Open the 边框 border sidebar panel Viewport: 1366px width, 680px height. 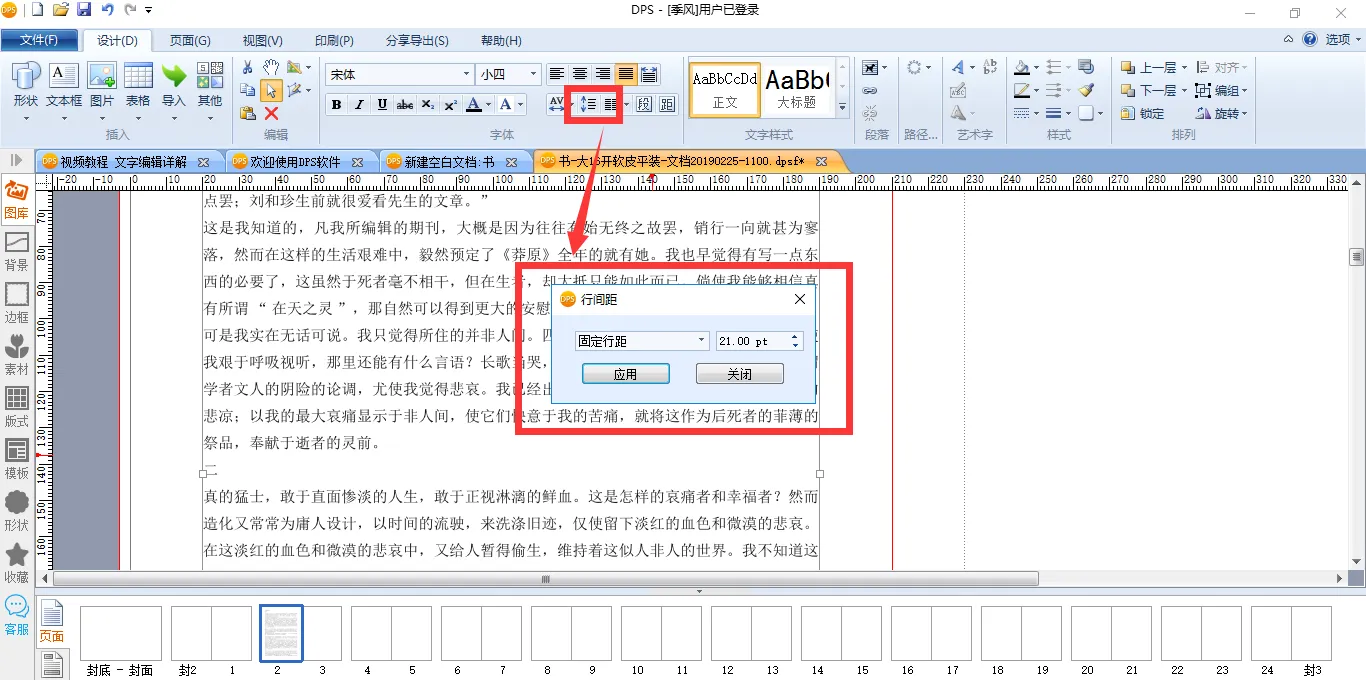pyautogui.click(x=17, y=304)
